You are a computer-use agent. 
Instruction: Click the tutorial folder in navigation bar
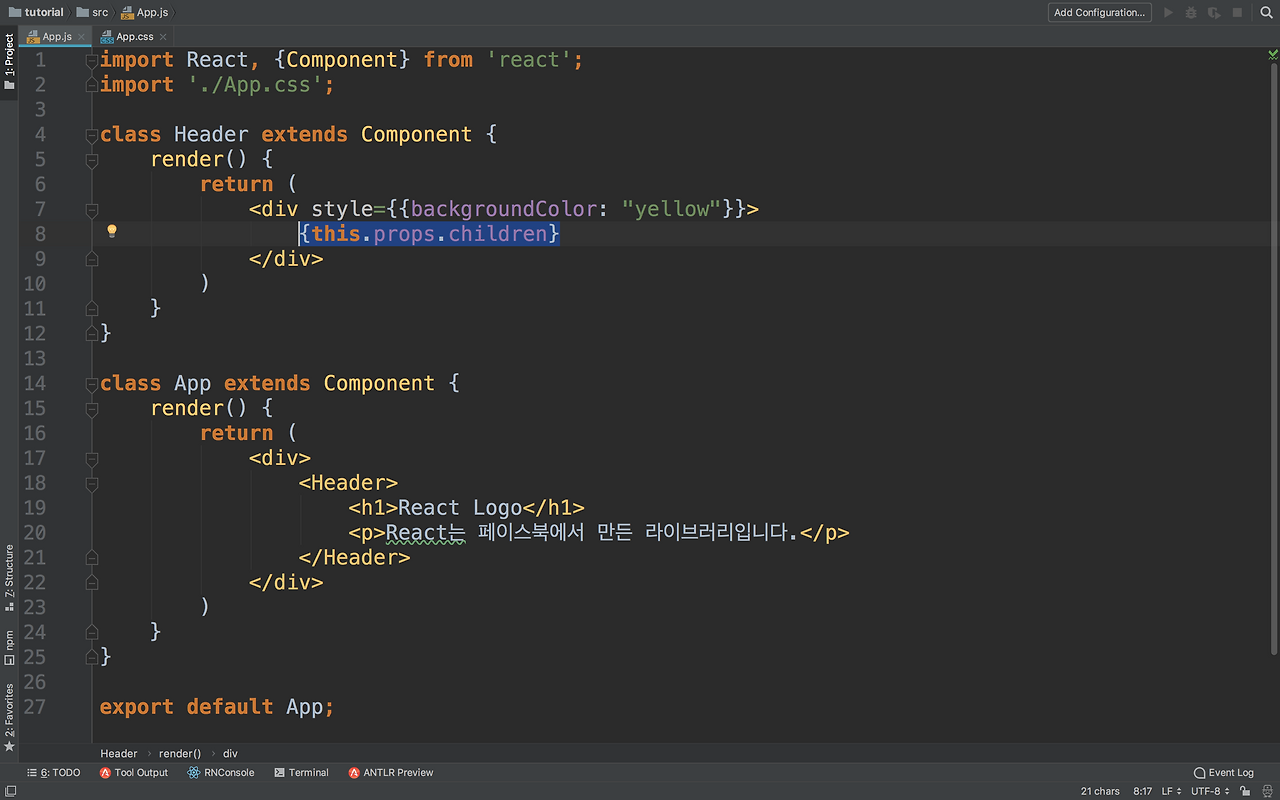(36, 12)
